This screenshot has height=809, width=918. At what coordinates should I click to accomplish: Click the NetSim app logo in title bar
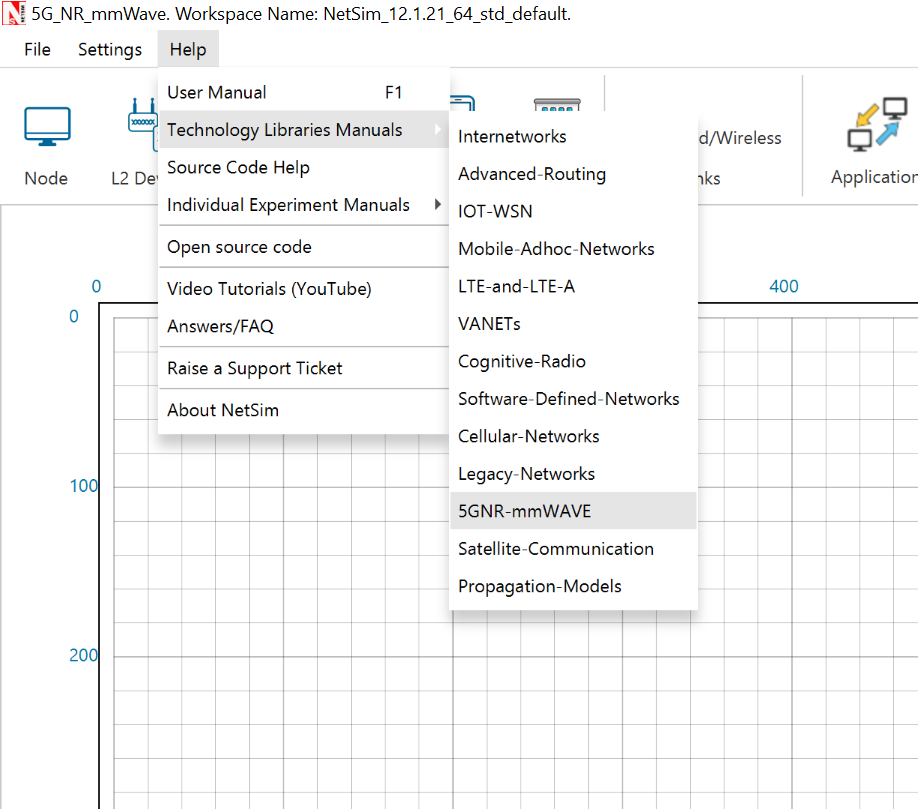click(14, 13)
